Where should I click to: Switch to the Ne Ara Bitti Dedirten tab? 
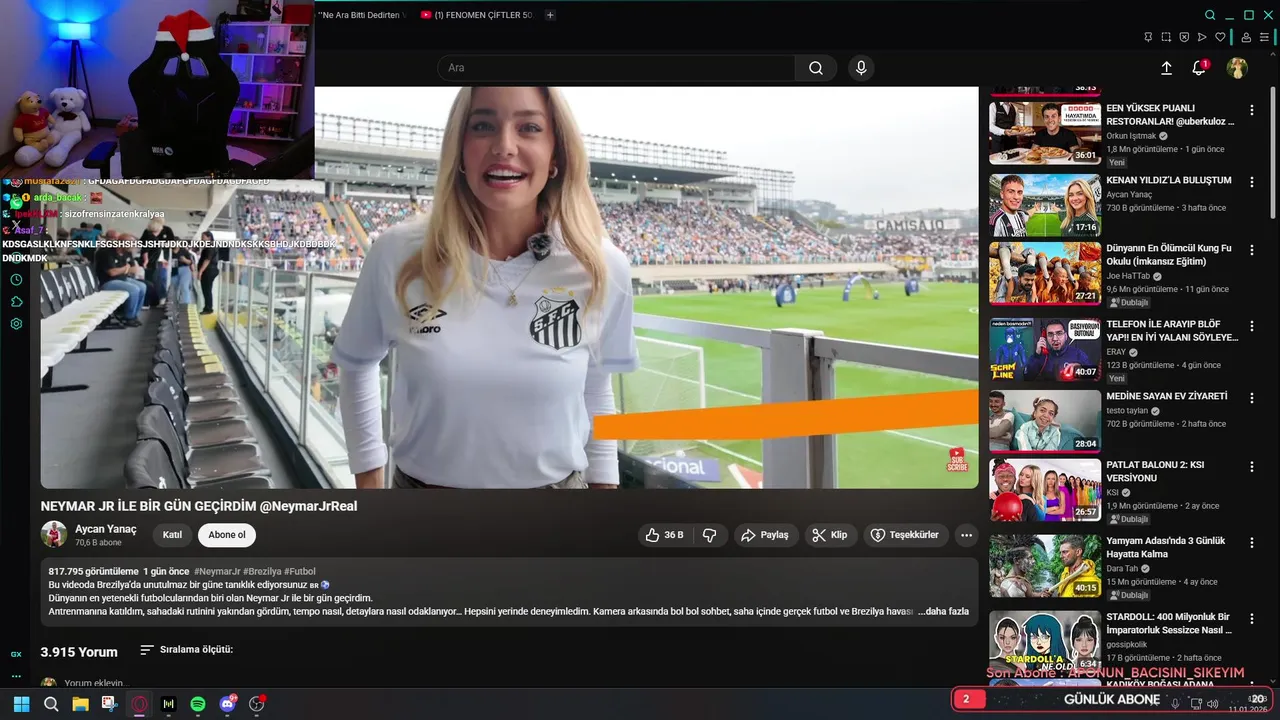point(362,15)
